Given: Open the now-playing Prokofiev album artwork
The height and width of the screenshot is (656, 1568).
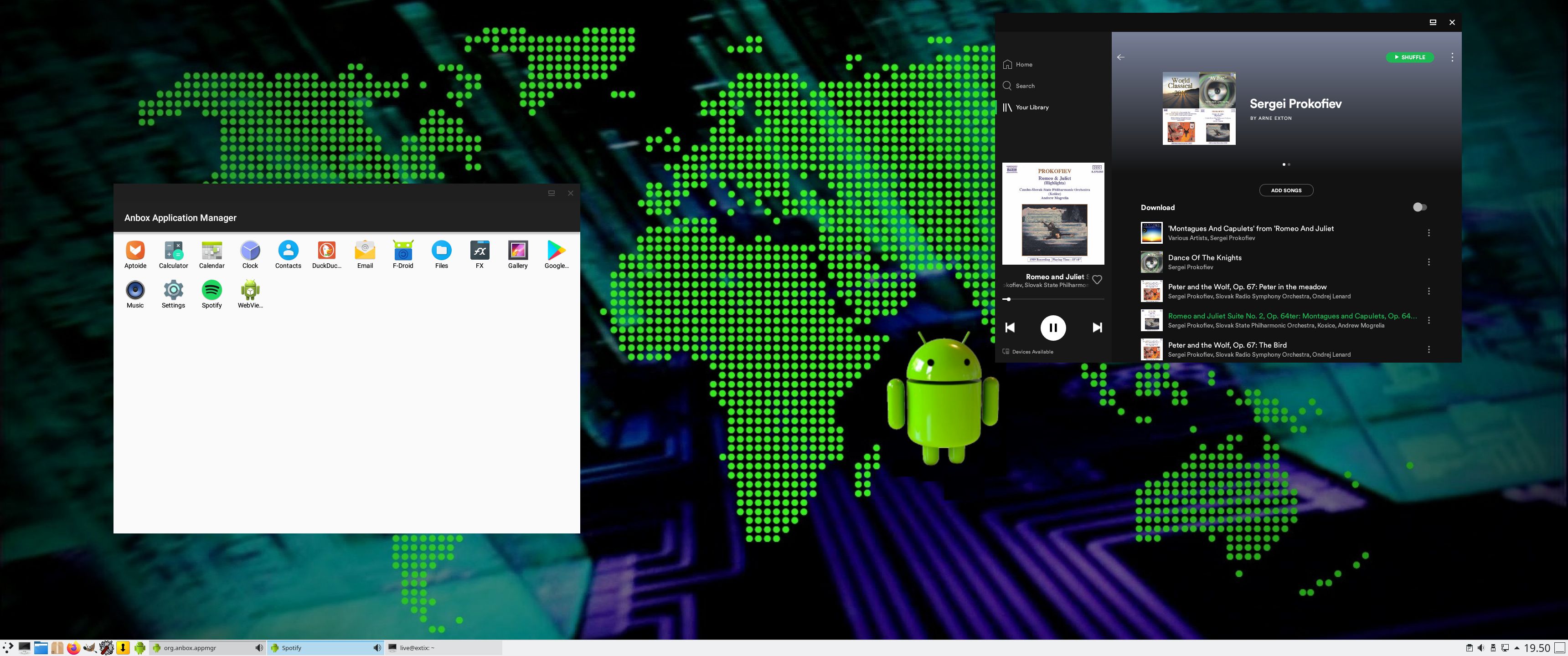Looking at the screenshot, I should click(1053, 214).
